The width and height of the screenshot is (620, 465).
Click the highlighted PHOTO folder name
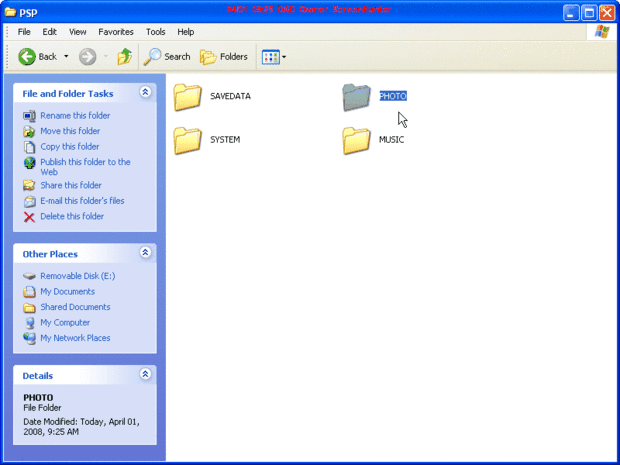(393, 96)
